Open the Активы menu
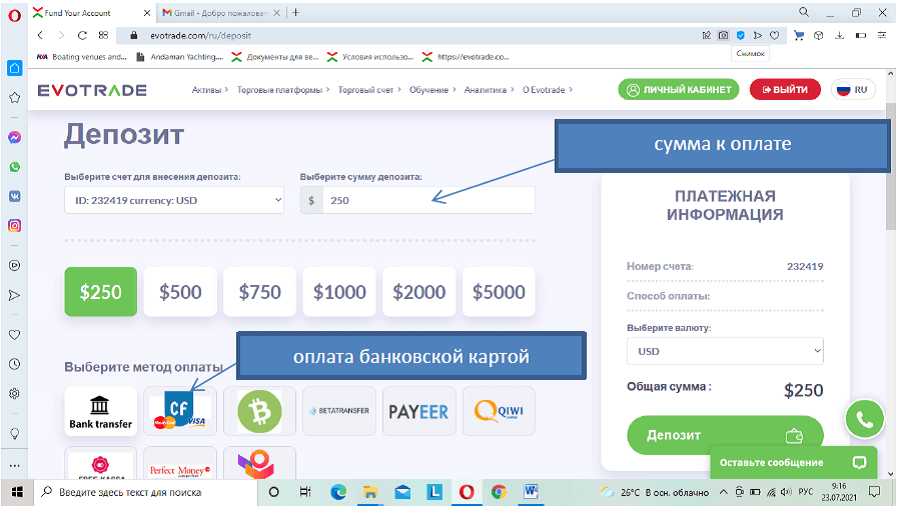904x512 pixels. [x=209, y=90]
